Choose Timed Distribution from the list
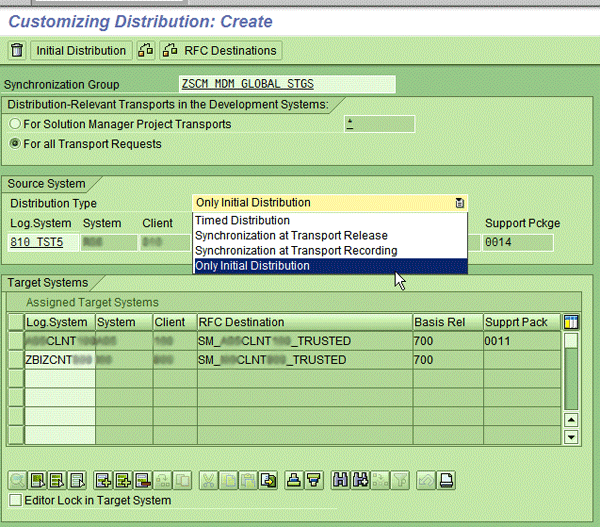Viewport: 600px width, 527px height. (331, 220)
